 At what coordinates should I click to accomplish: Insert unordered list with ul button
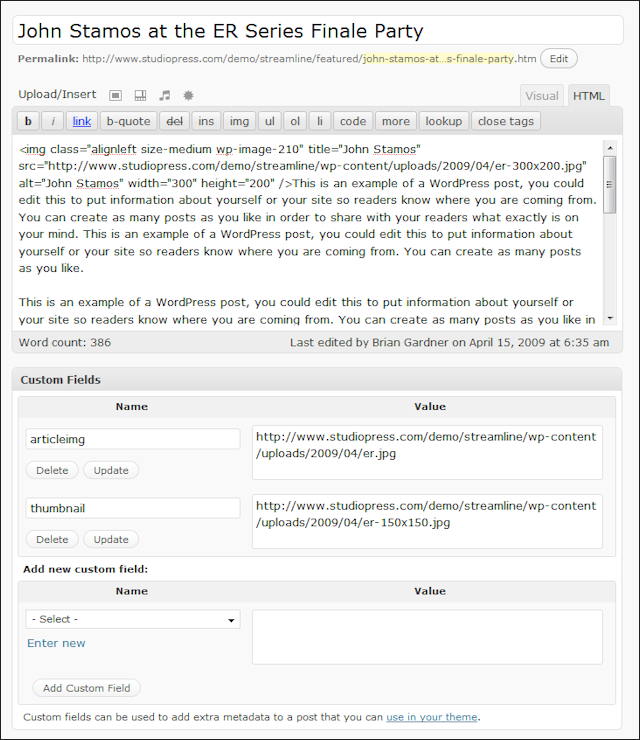pos(269,121)
